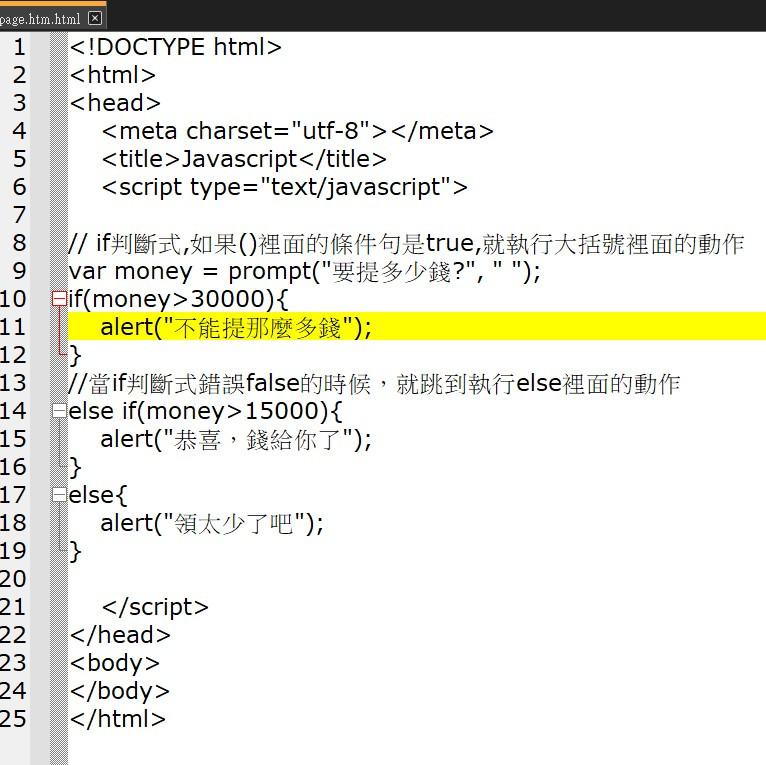Click the else if(money>15000){ code text
Viewport: 766px width, 765px height.
tap(205, 411)
